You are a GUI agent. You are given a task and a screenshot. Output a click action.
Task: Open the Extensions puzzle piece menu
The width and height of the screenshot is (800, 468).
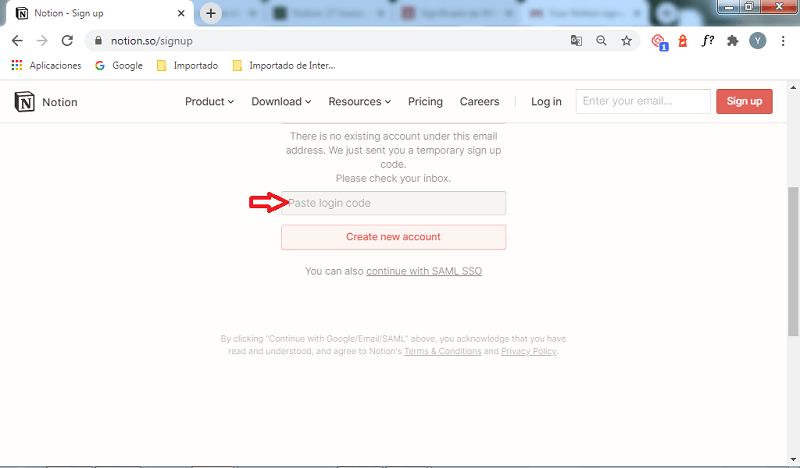click(x=733, y=41)
